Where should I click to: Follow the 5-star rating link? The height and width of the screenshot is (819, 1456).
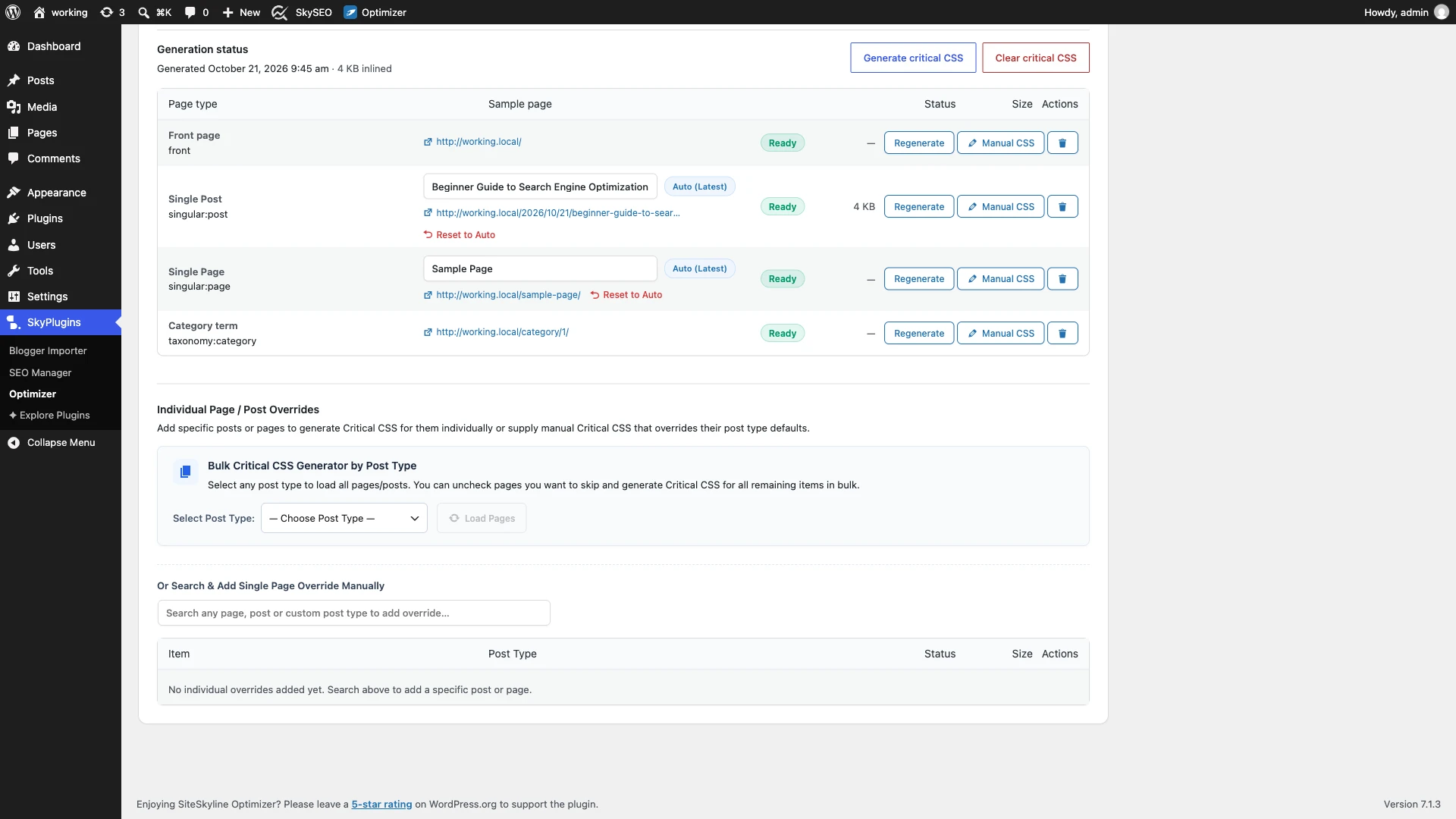click(x=381, y=805)
